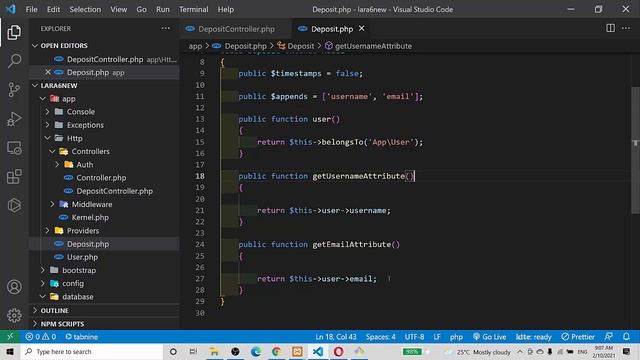Click the split editor right icon
Screen dimensions: 640x360
[x=610, y=28]
